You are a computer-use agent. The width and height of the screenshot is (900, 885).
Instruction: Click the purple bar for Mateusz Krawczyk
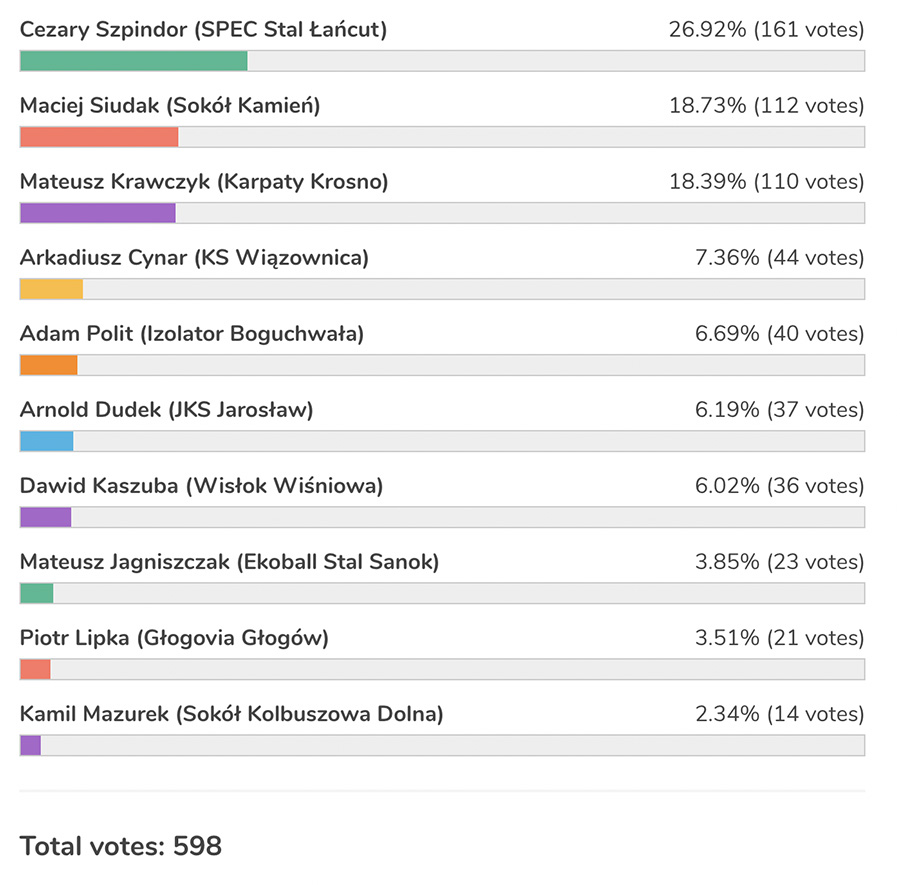[x=97, y=213]
